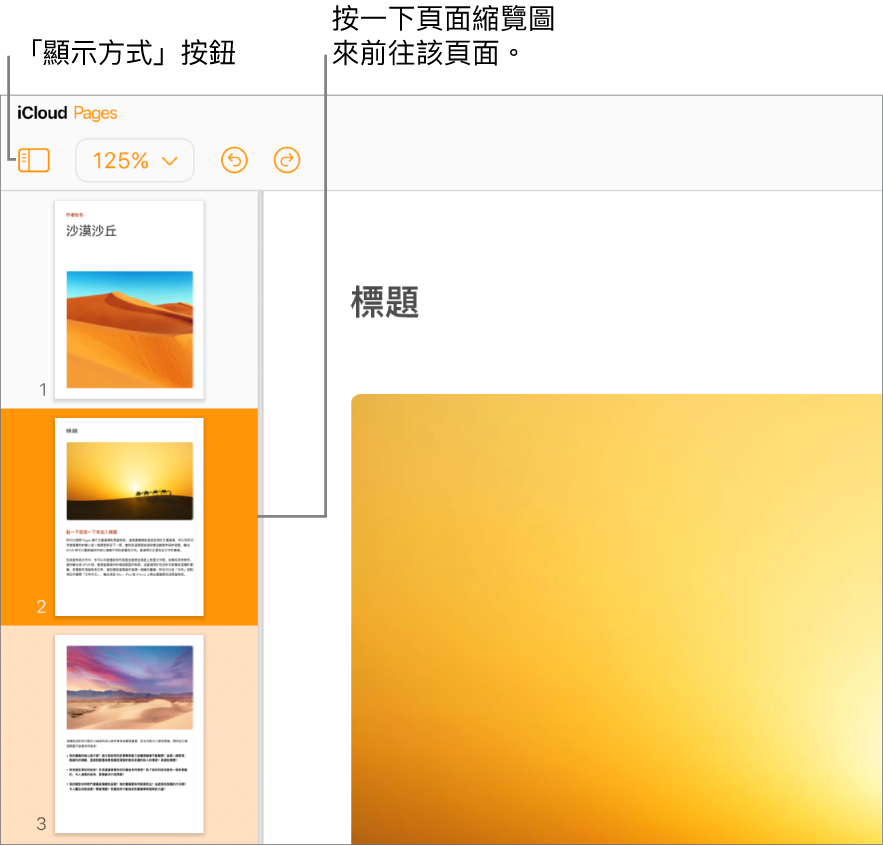Click the pink sky photo on page 3 thumbnail
883x846 pixels.
click(129, 687)
